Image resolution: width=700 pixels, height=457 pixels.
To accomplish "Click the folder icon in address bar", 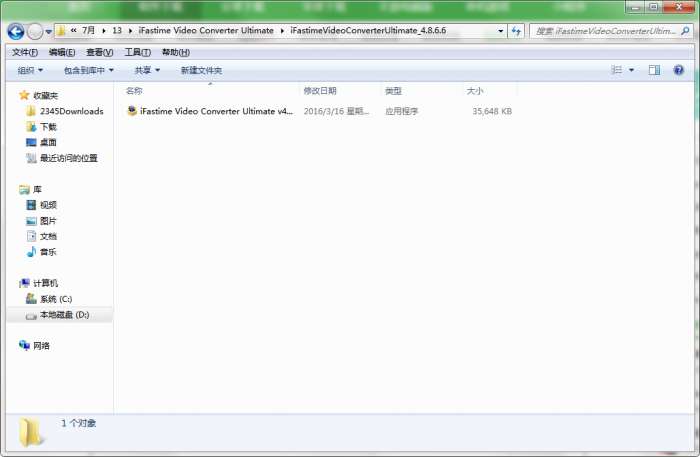I will coord(61,31).
